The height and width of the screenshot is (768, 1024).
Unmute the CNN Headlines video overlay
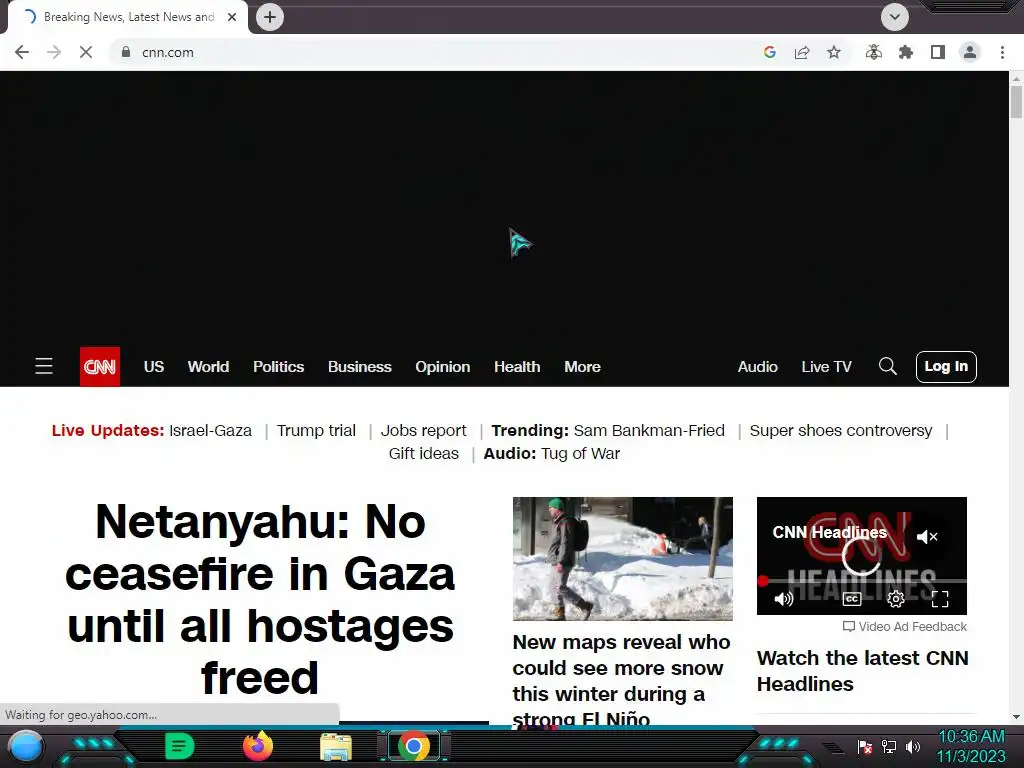pos(927,537)
